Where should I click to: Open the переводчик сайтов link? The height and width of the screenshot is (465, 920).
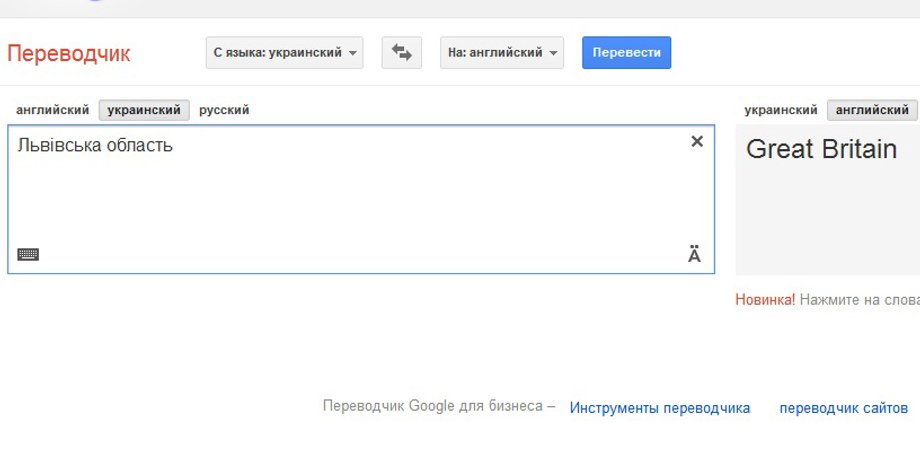(843, 408)
